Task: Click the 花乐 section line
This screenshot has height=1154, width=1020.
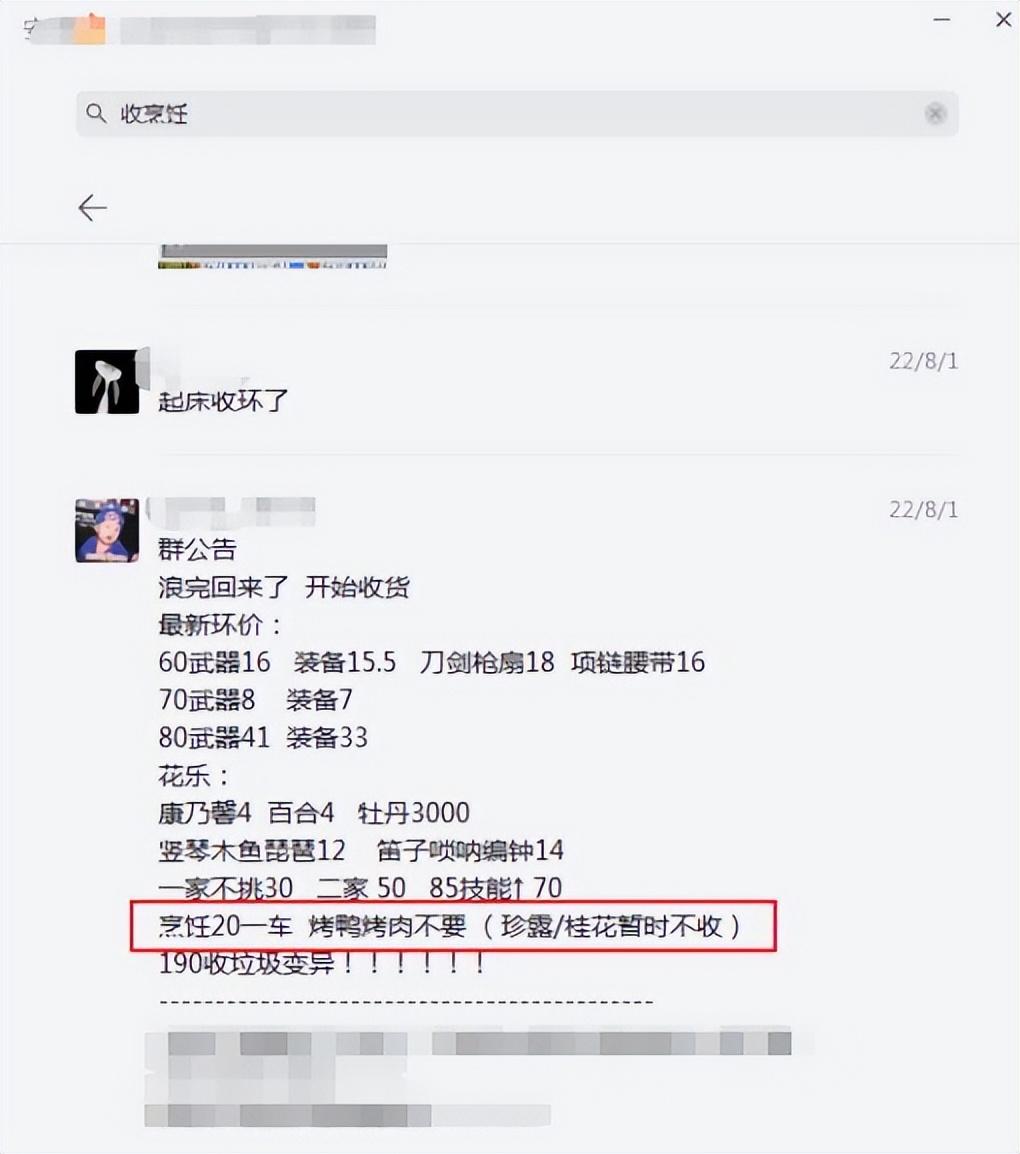Action: click(x=194, y=775)
